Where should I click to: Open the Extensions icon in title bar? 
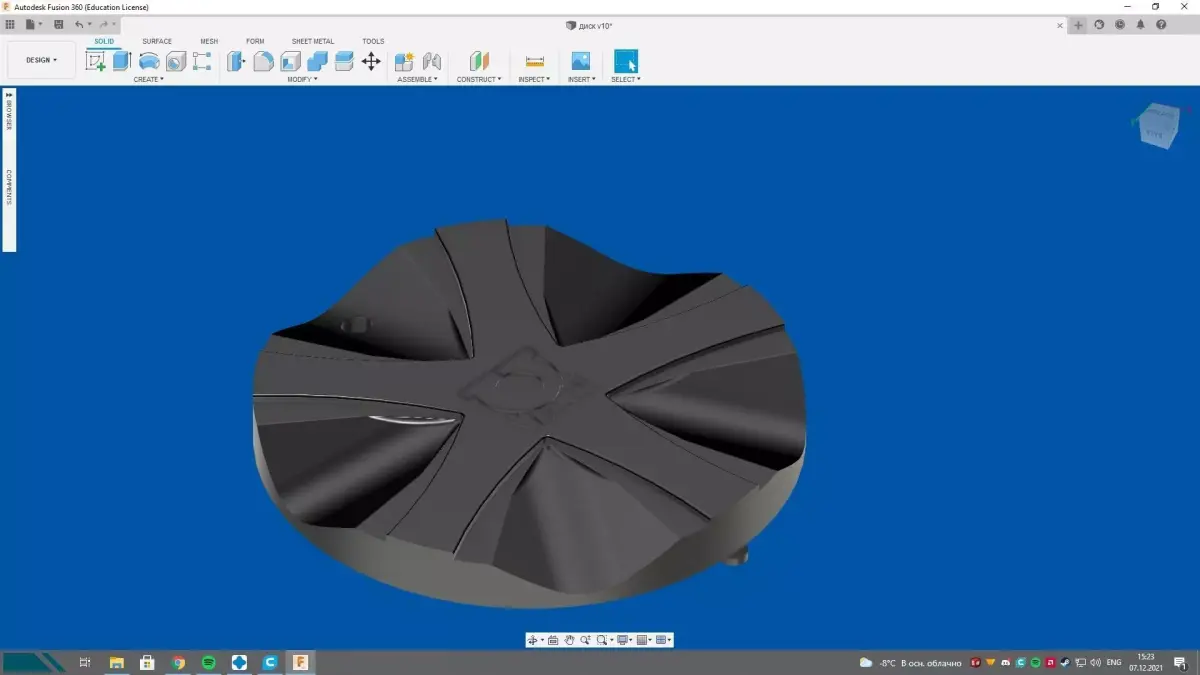[1099, 25]
